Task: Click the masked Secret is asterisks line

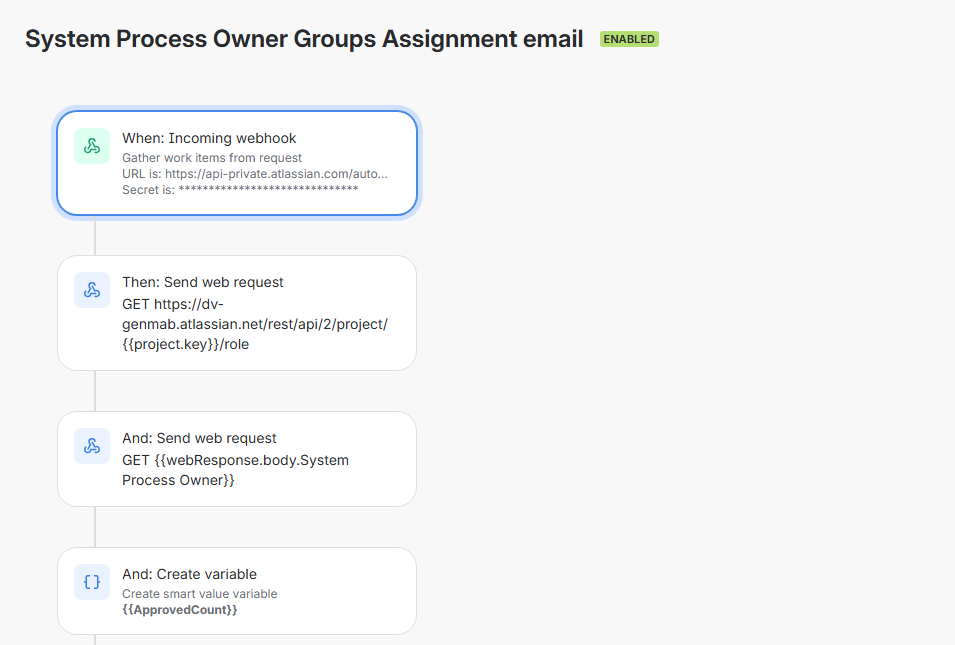Action: 240,189
